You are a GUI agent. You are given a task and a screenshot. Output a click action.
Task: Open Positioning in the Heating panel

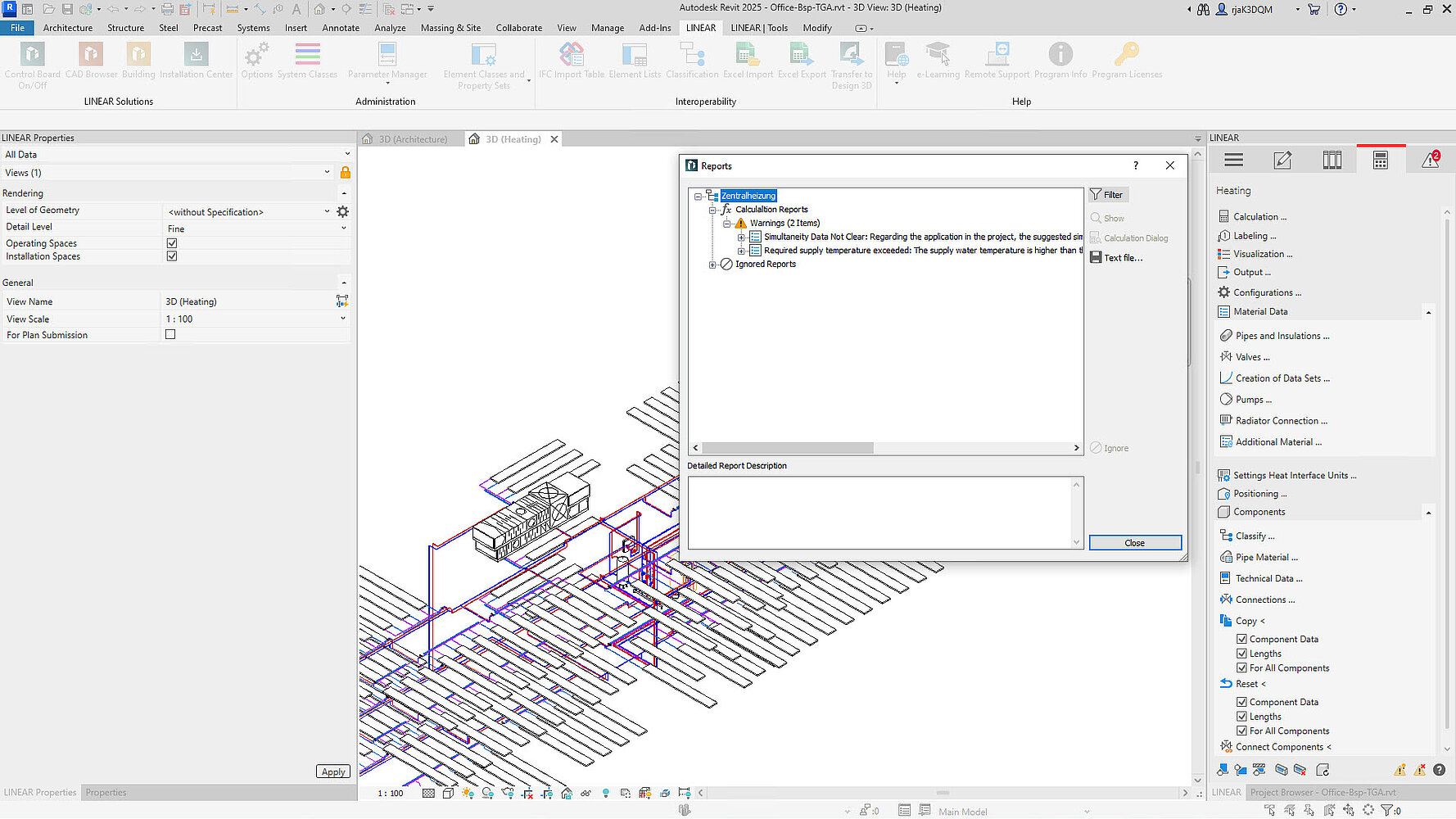click(1259, 494)
